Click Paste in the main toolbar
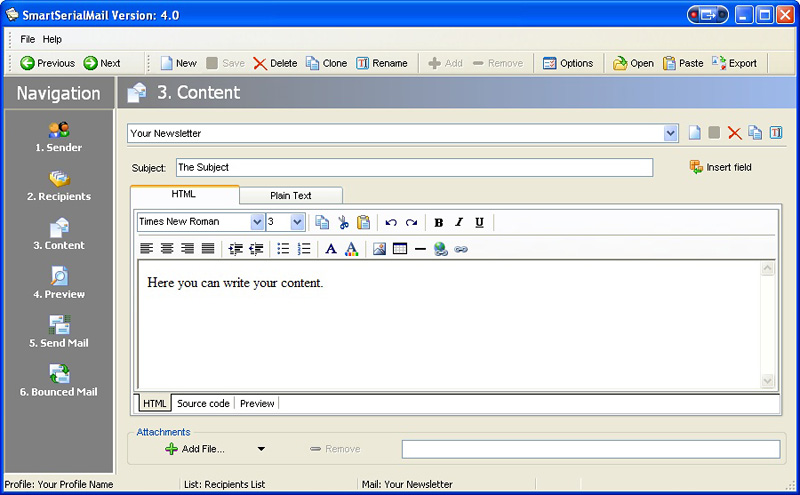The width and height of the screenshot is (800, 495). [683, 63]
